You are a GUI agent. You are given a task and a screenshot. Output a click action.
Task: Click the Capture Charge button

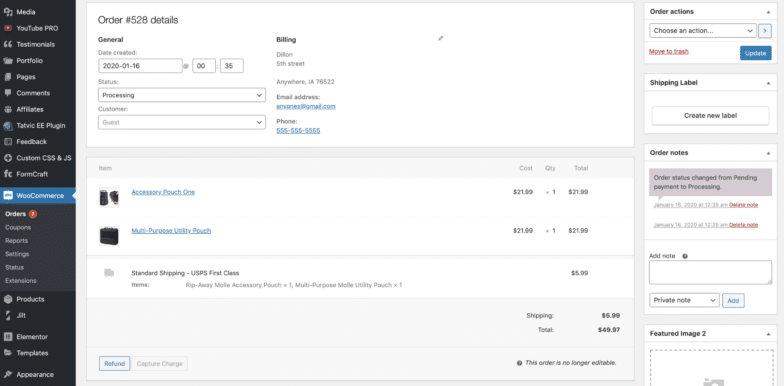(x=160, y=364)
